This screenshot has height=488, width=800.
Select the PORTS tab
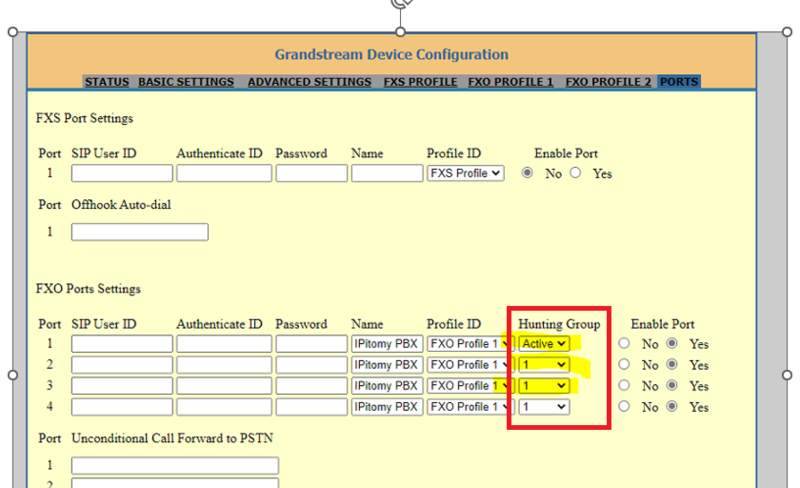click(x=679, y=82)
